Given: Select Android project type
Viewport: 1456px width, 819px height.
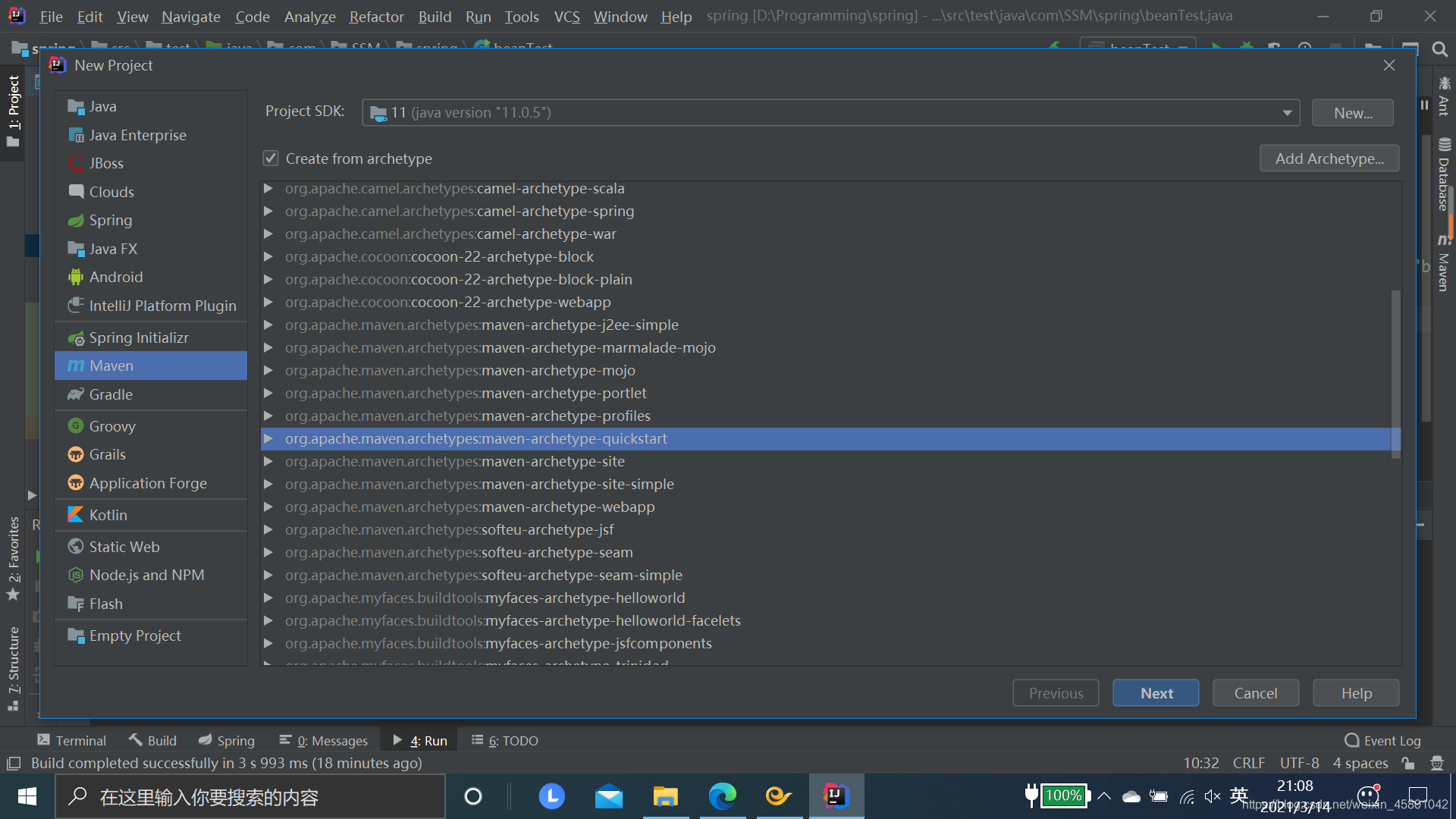Looking at the screenshot, I should point(151,277).
